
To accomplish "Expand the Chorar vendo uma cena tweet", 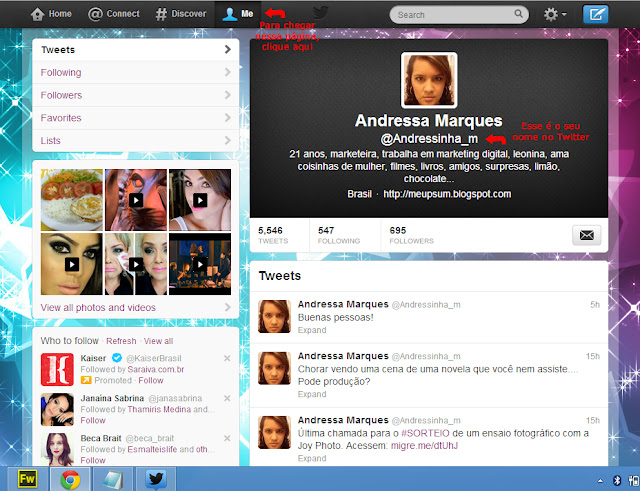I will pyautogui.click(x=312, y=394).
